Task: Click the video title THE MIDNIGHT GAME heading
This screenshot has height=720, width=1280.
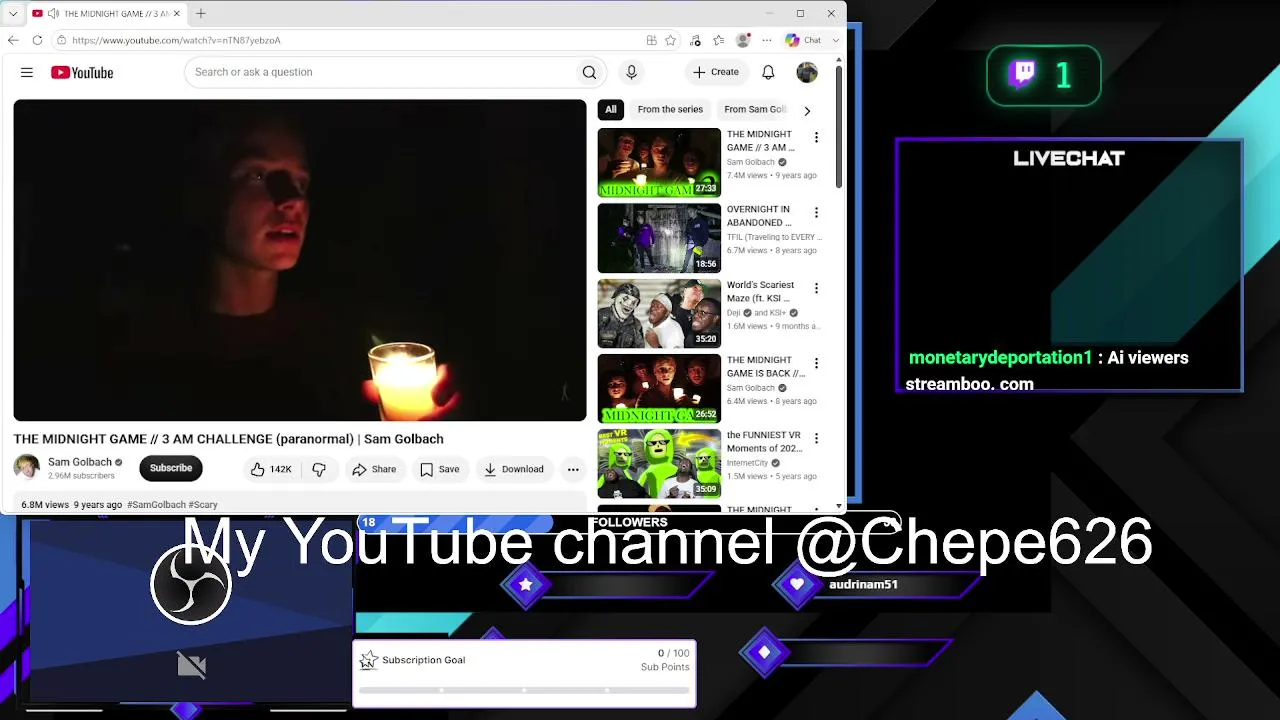Action: pos(228,439)
